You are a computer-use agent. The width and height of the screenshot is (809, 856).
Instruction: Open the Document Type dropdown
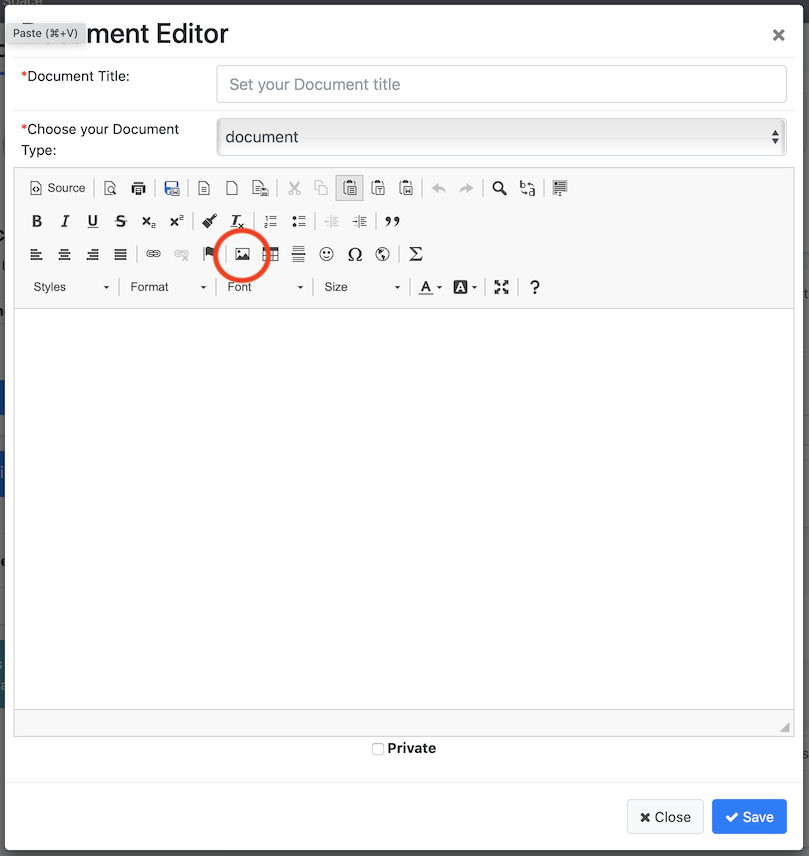501,137
